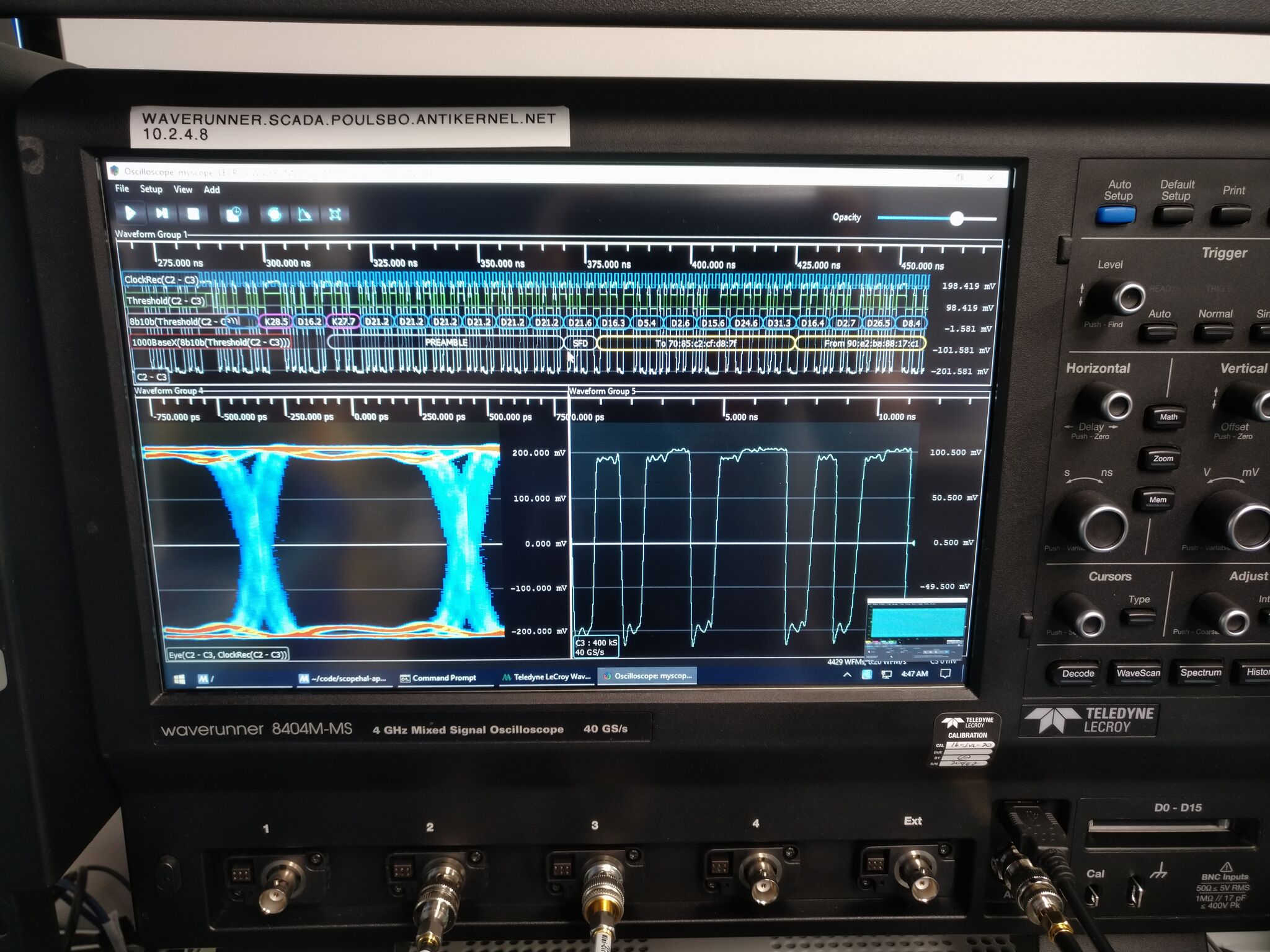
Task: Click the D16.2 symbol in 8b10b decode
Action: coord(309,322)
